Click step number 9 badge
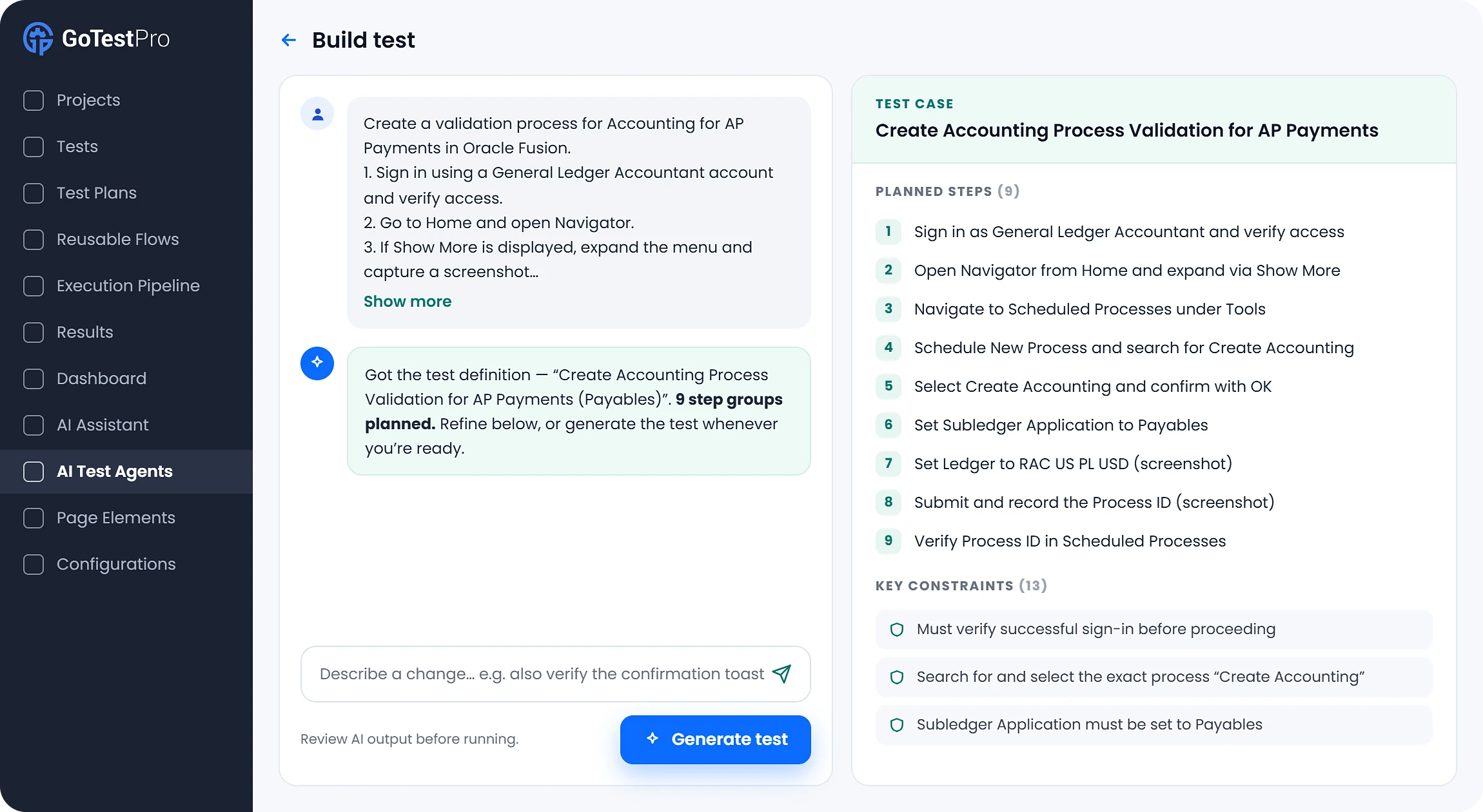 coord(889,541)
